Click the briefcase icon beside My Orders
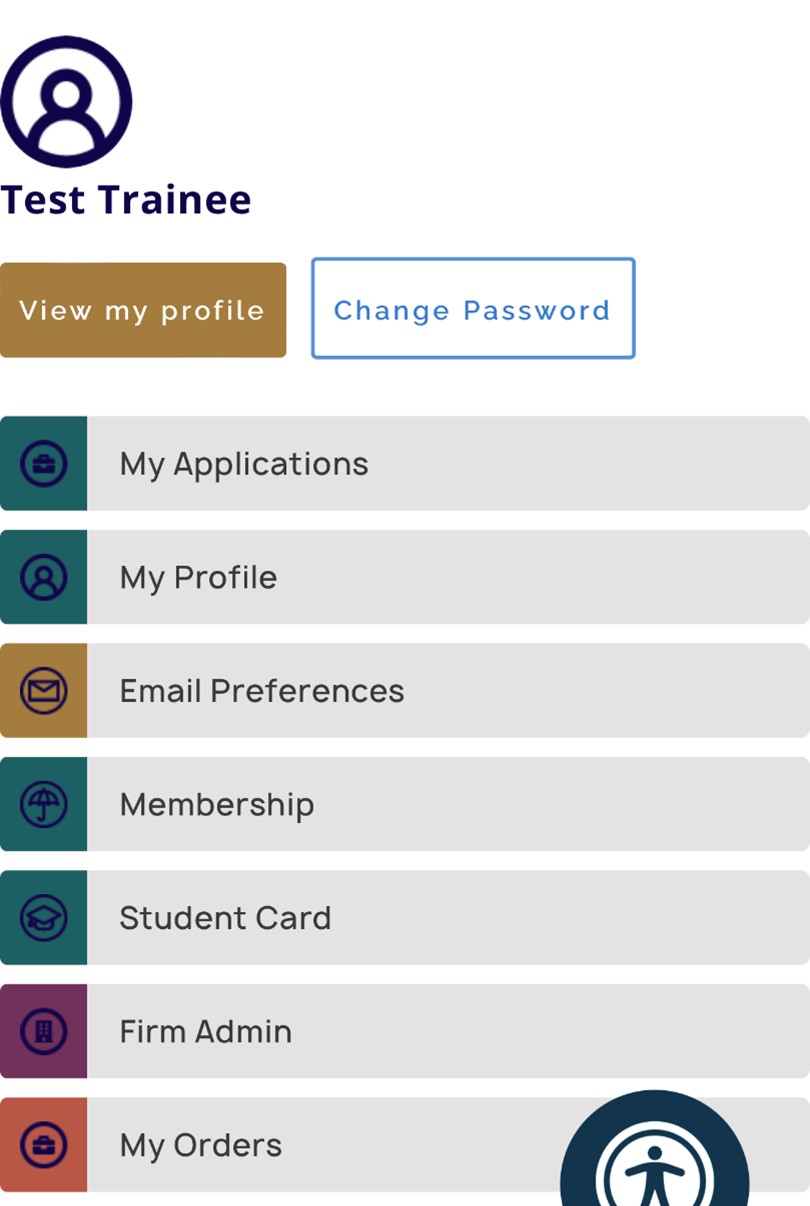 coord(44,1145)
